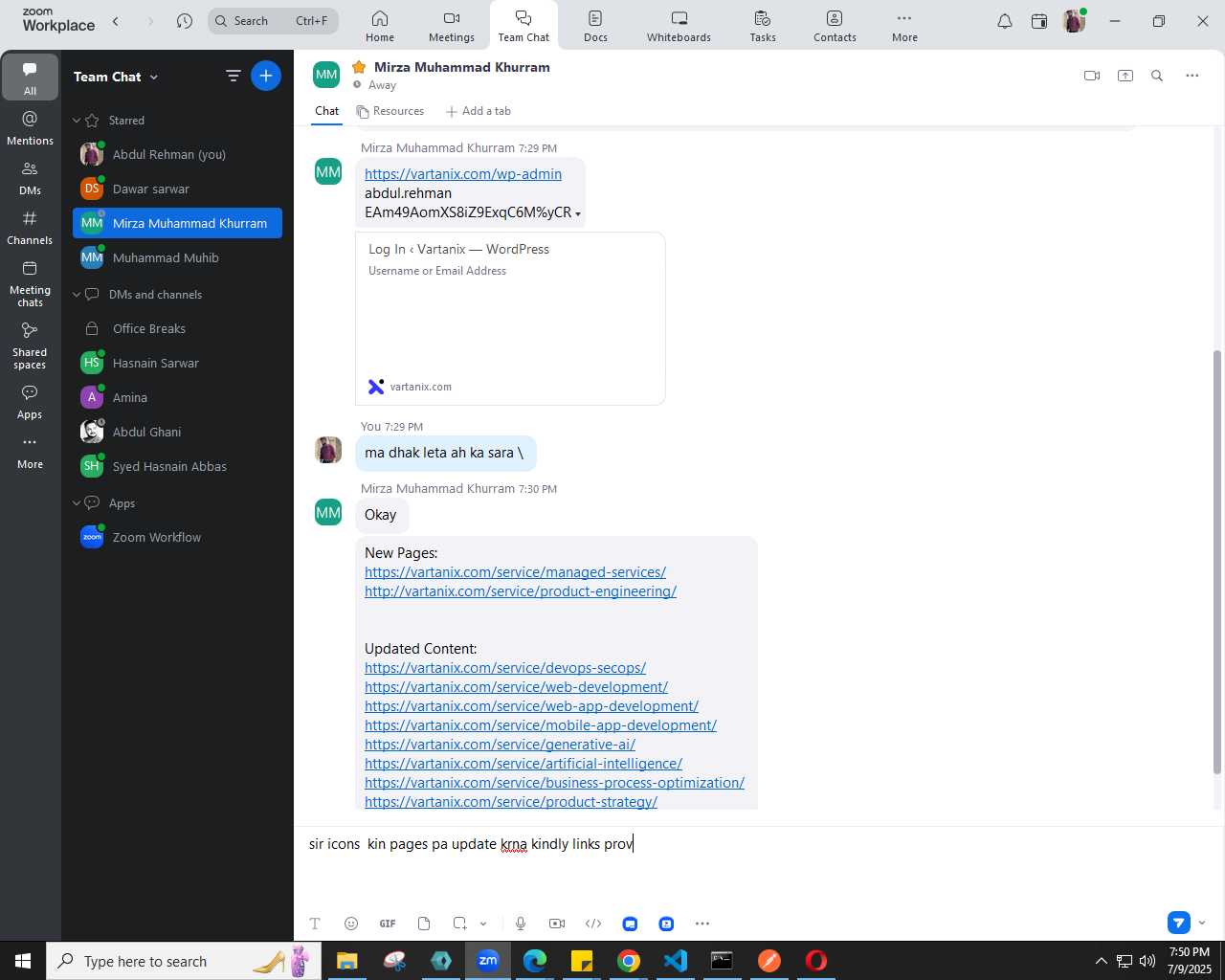Screen dimensions: 1225x980
Task: Click the chat filter icon
Action: pyautogui.click(x=233, y=76)
